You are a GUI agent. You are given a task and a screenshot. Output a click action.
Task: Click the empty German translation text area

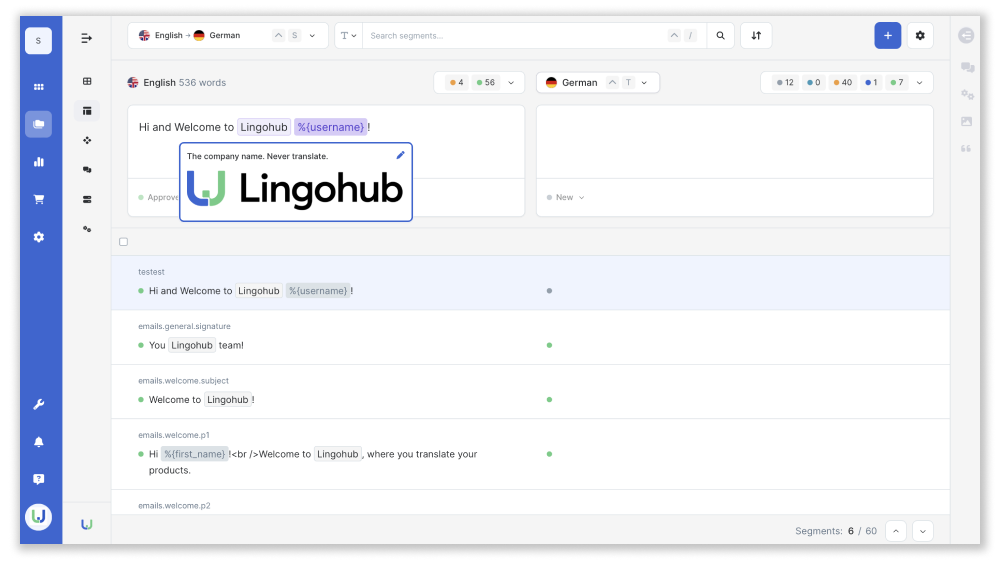735,142
